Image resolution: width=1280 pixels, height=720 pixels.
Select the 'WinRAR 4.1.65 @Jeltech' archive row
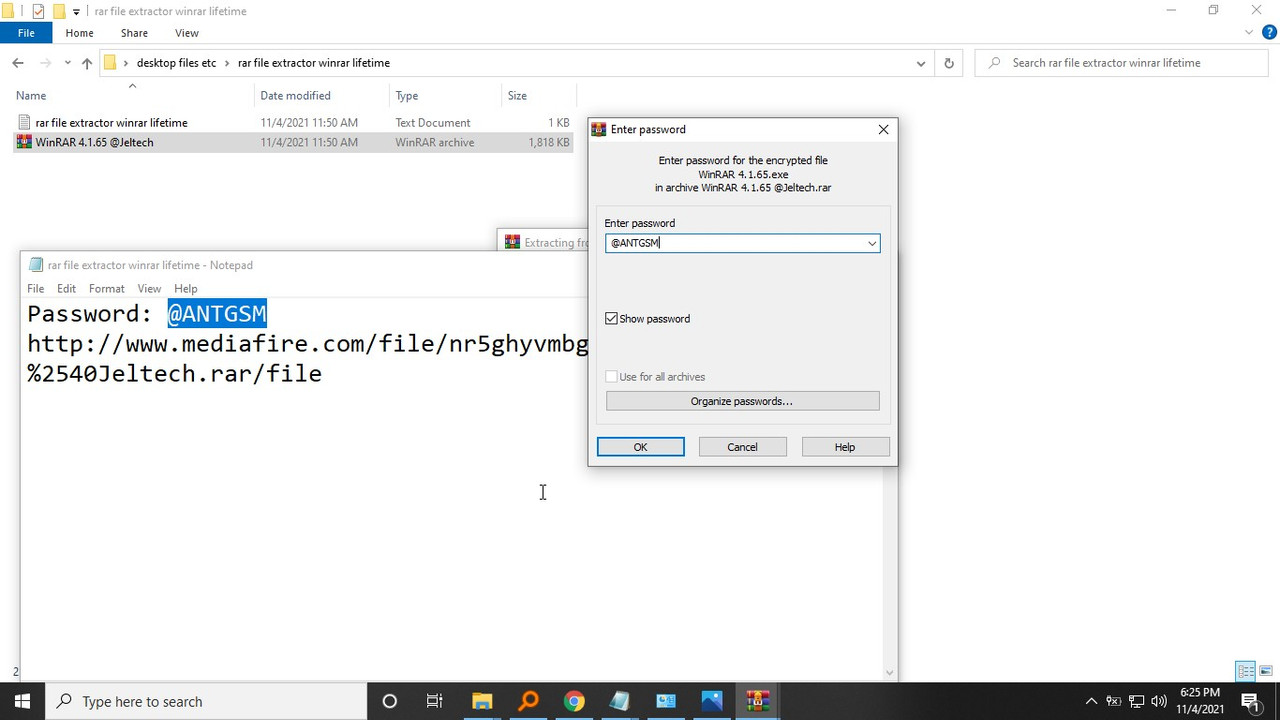pyautogui.click(x=293, y=142)
